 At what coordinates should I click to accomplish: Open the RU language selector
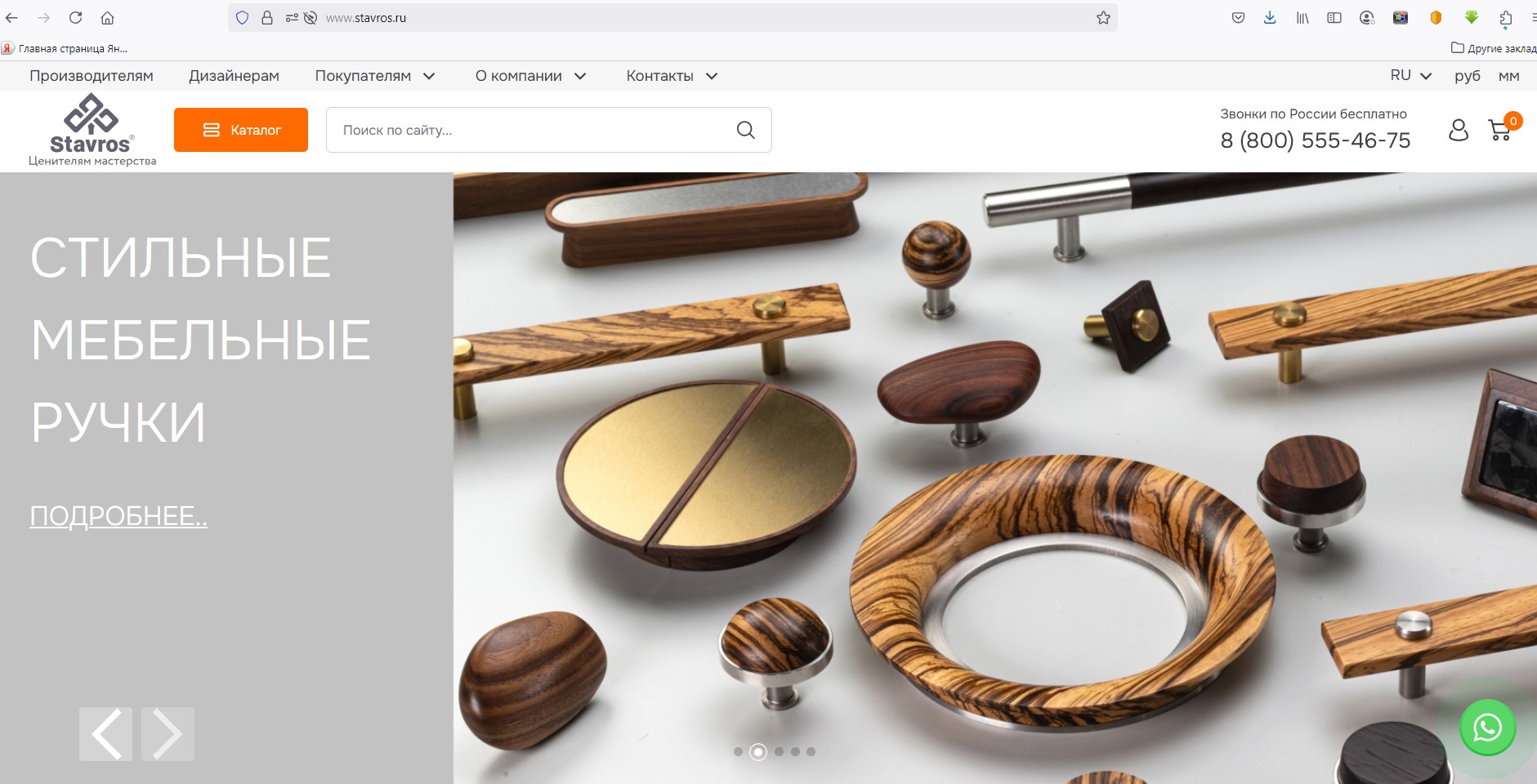click(x=1411, y=75)
